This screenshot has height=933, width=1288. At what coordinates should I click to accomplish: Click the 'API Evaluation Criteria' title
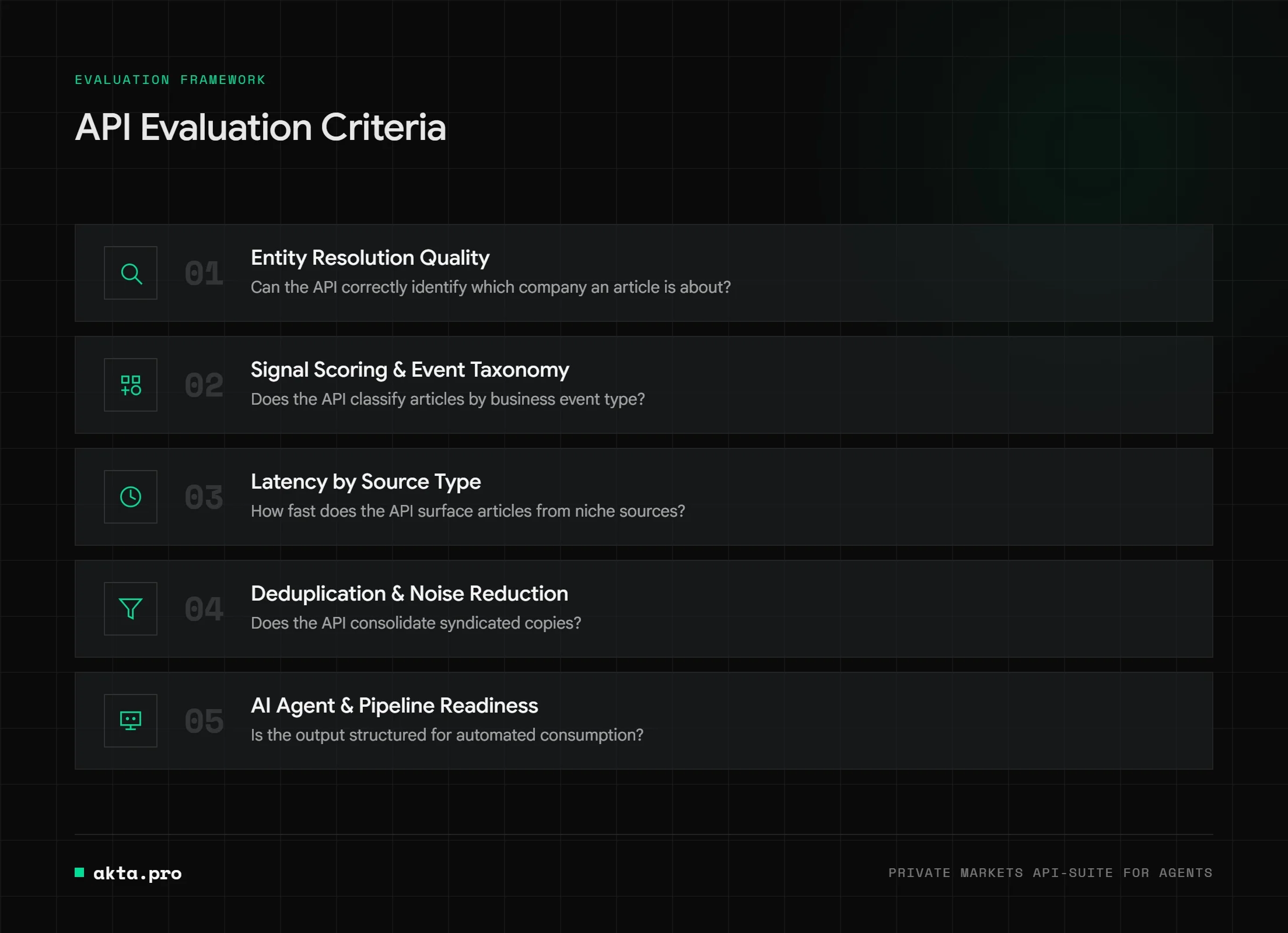(261, 128)
